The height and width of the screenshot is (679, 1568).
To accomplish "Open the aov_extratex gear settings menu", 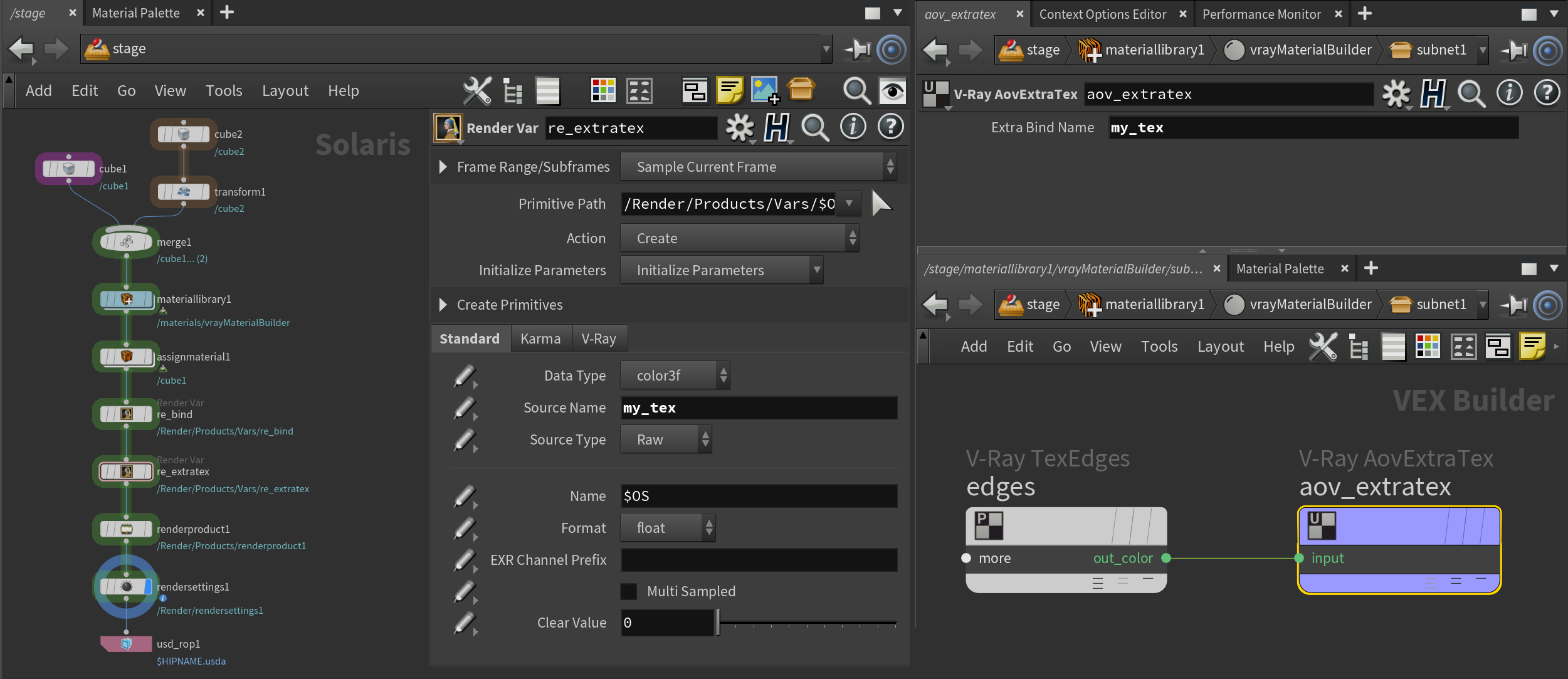I will 1396,94.
